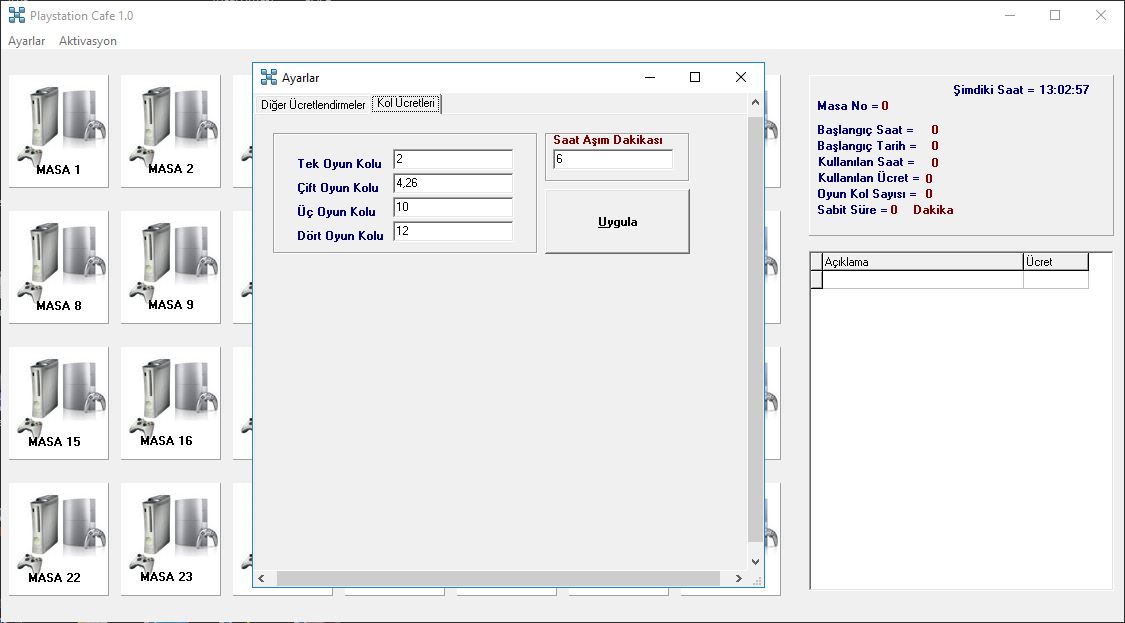
Task: Click the Kullanılan Ücret label
Action: (x=868, y=178)
